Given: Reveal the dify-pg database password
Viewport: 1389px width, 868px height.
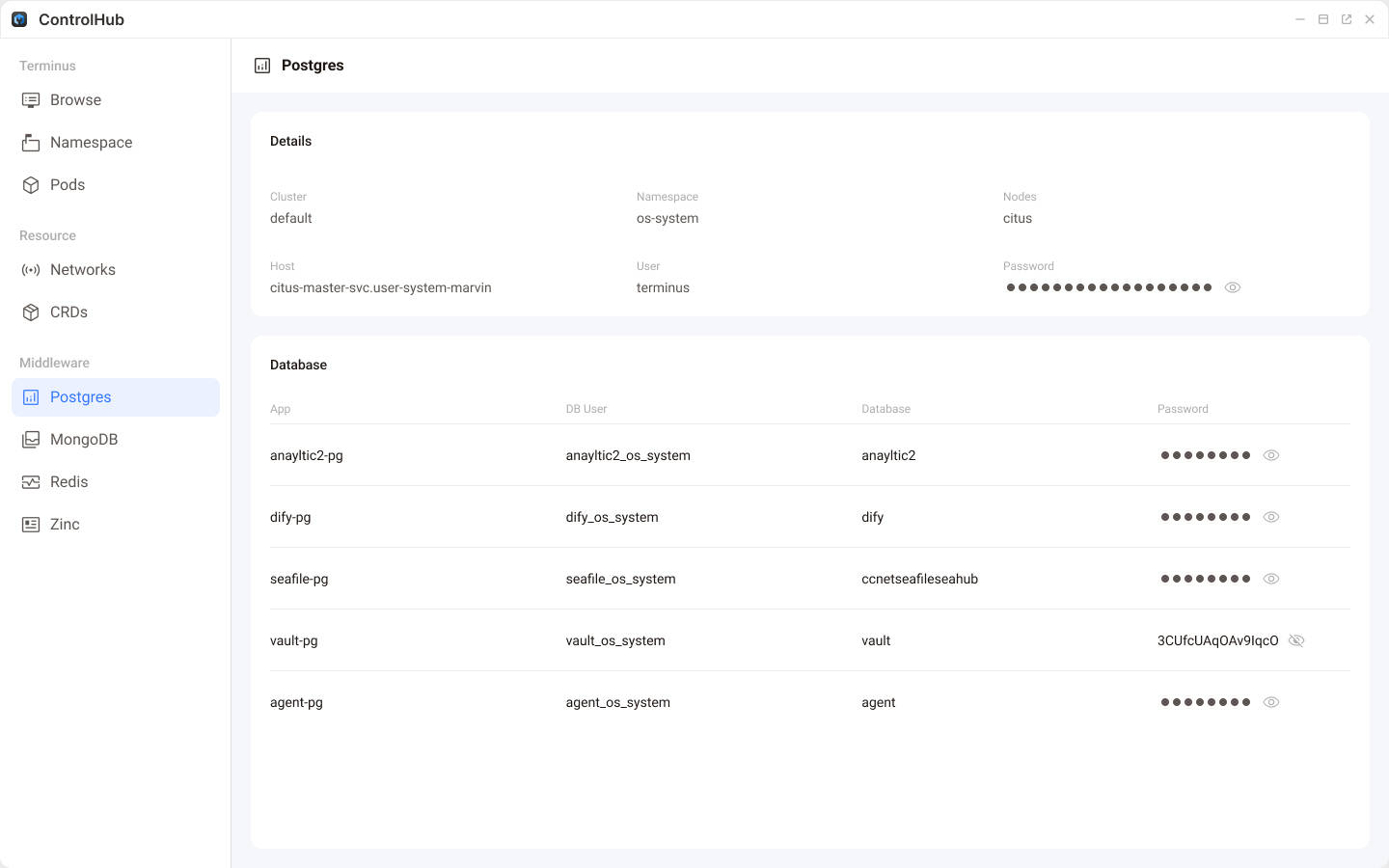Looking at the screenshot, I should point(1270,516).
